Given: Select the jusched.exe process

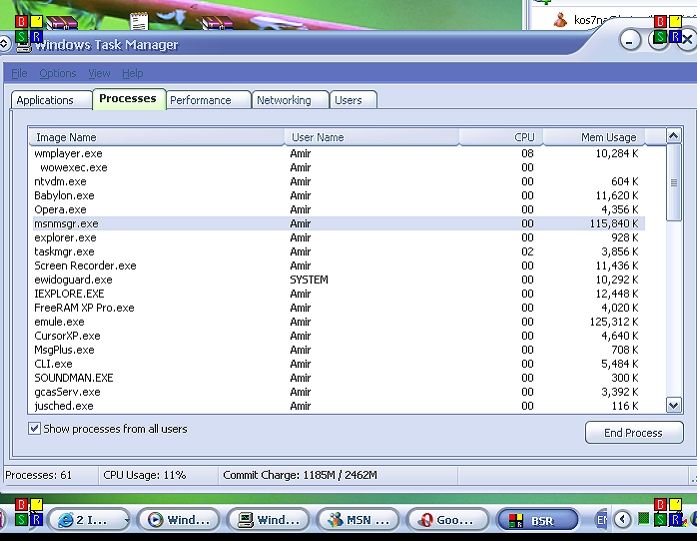Looking at the screenshot, I should click(339, 406).
